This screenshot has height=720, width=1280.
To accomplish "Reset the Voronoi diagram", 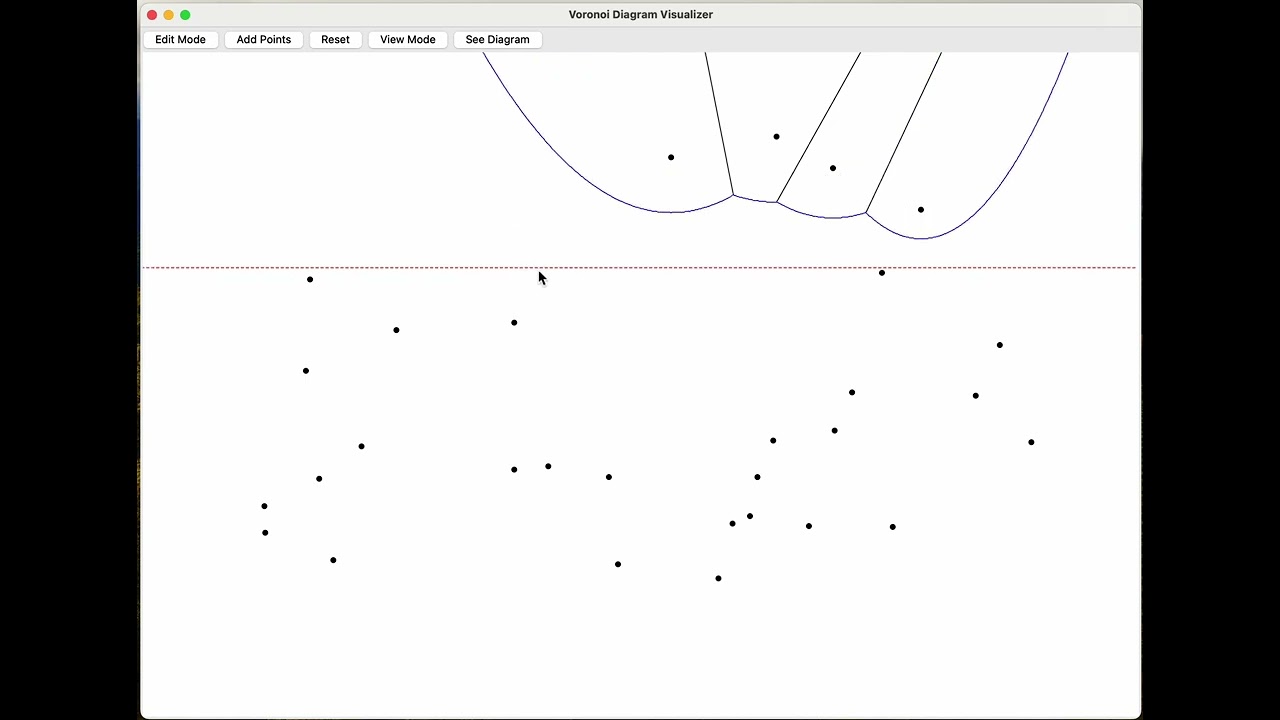I will point(335,39).
